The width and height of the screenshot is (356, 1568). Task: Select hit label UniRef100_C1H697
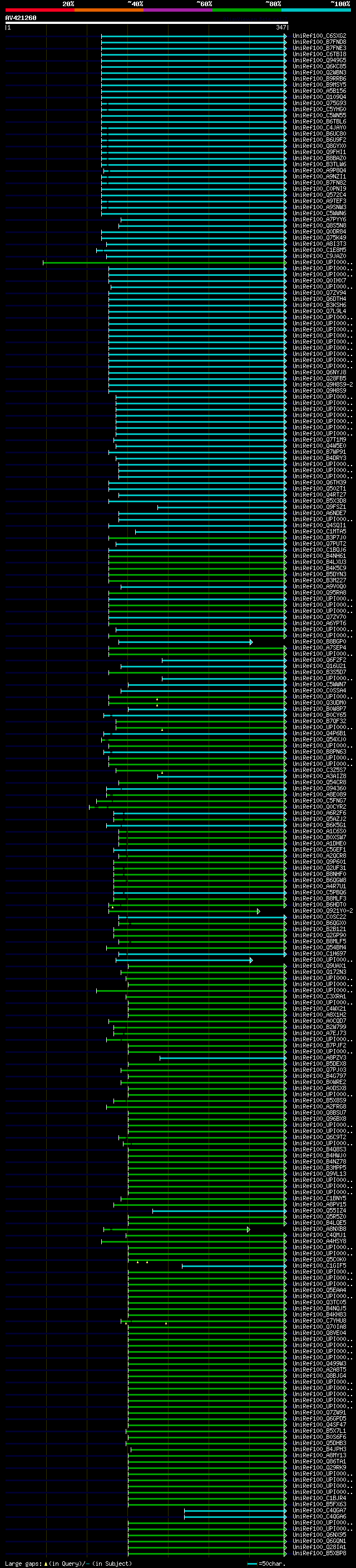tap(319, 954)
